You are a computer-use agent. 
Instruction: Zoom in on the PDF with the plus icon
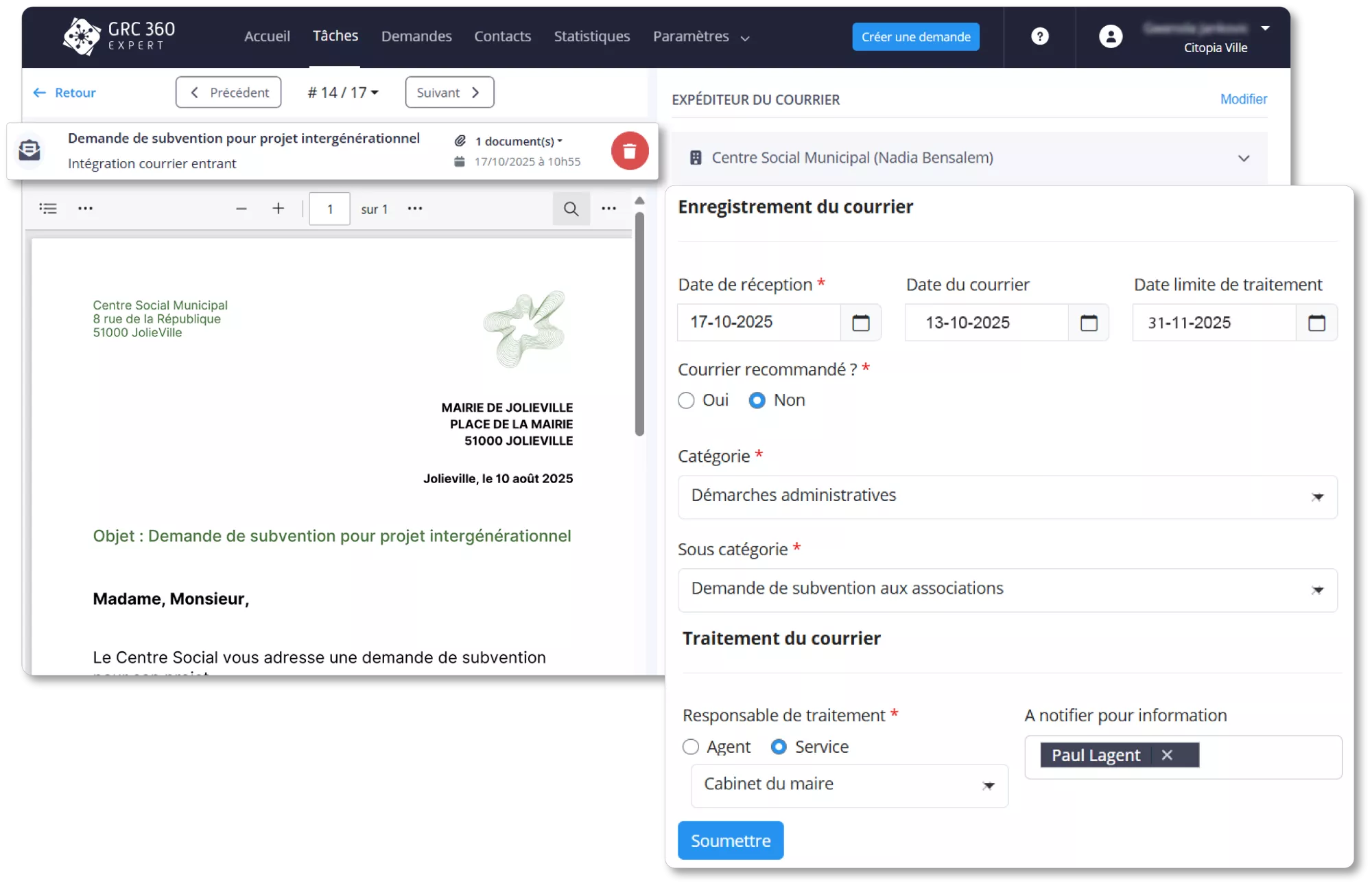coord(278,208)
